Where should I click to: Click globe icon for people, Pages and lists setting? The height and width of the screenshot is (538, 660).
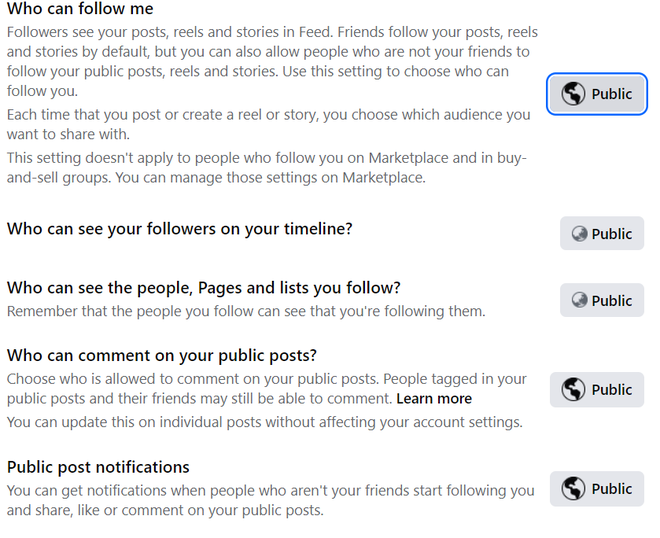(x=579, y=300)
